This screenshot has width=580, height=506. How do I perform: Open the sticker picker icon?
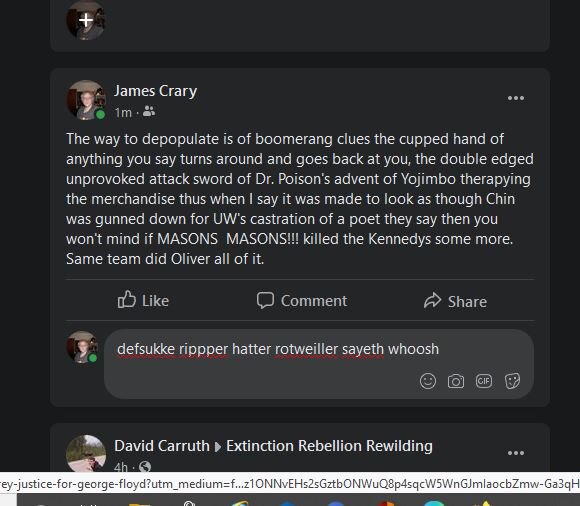click(x=512, y=381)
